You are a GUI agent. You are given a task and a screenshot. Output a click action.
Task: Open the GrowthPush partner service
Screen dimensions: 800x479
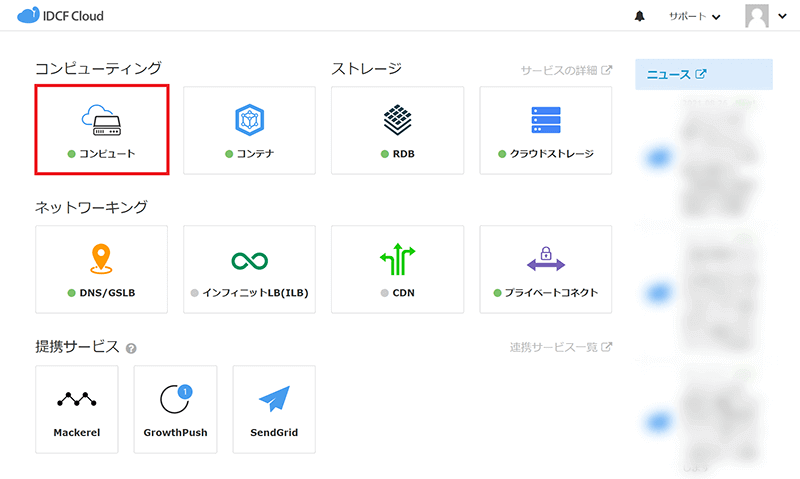coord(175,409)
